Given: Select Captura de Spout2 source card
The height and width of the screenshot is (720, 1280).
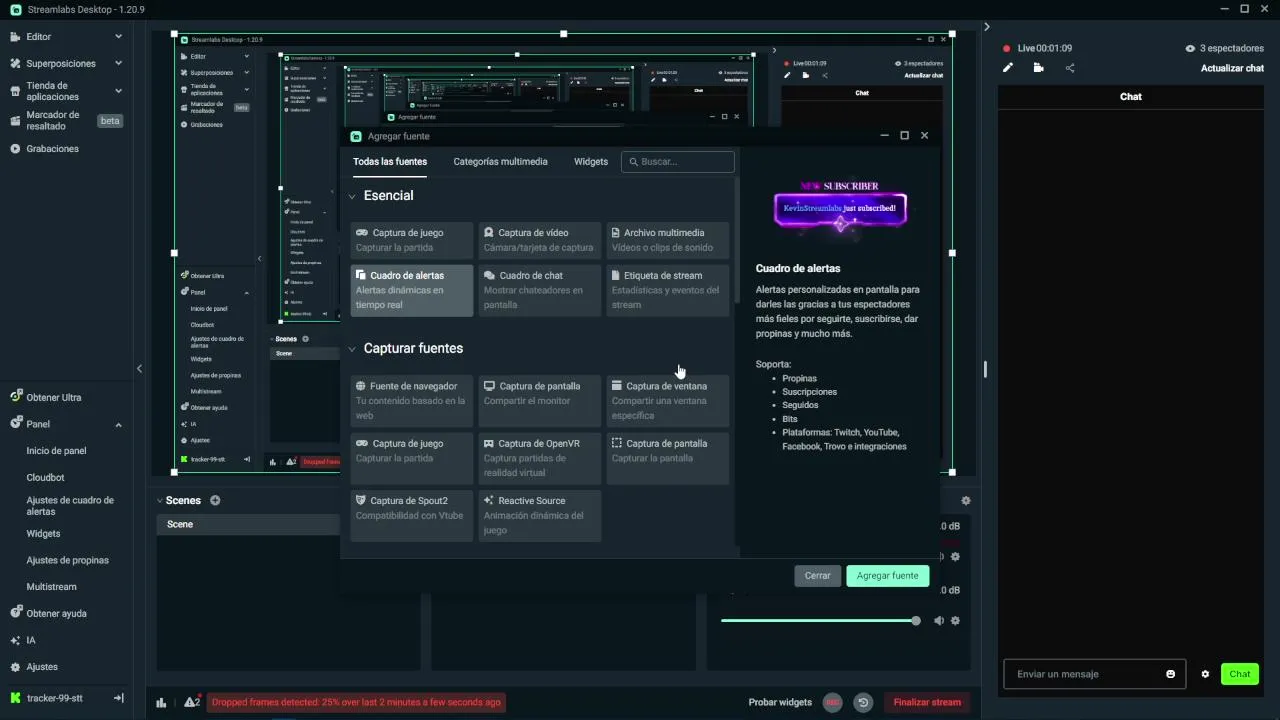Looking at the screenshot, I should 412,515.
